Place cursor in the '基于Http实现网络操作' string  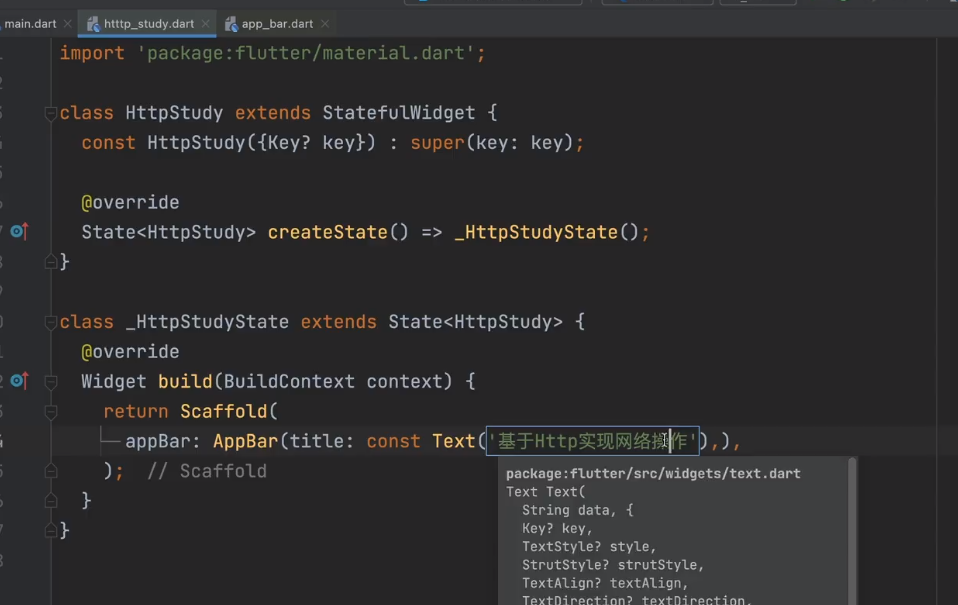(x=592, y=441)
